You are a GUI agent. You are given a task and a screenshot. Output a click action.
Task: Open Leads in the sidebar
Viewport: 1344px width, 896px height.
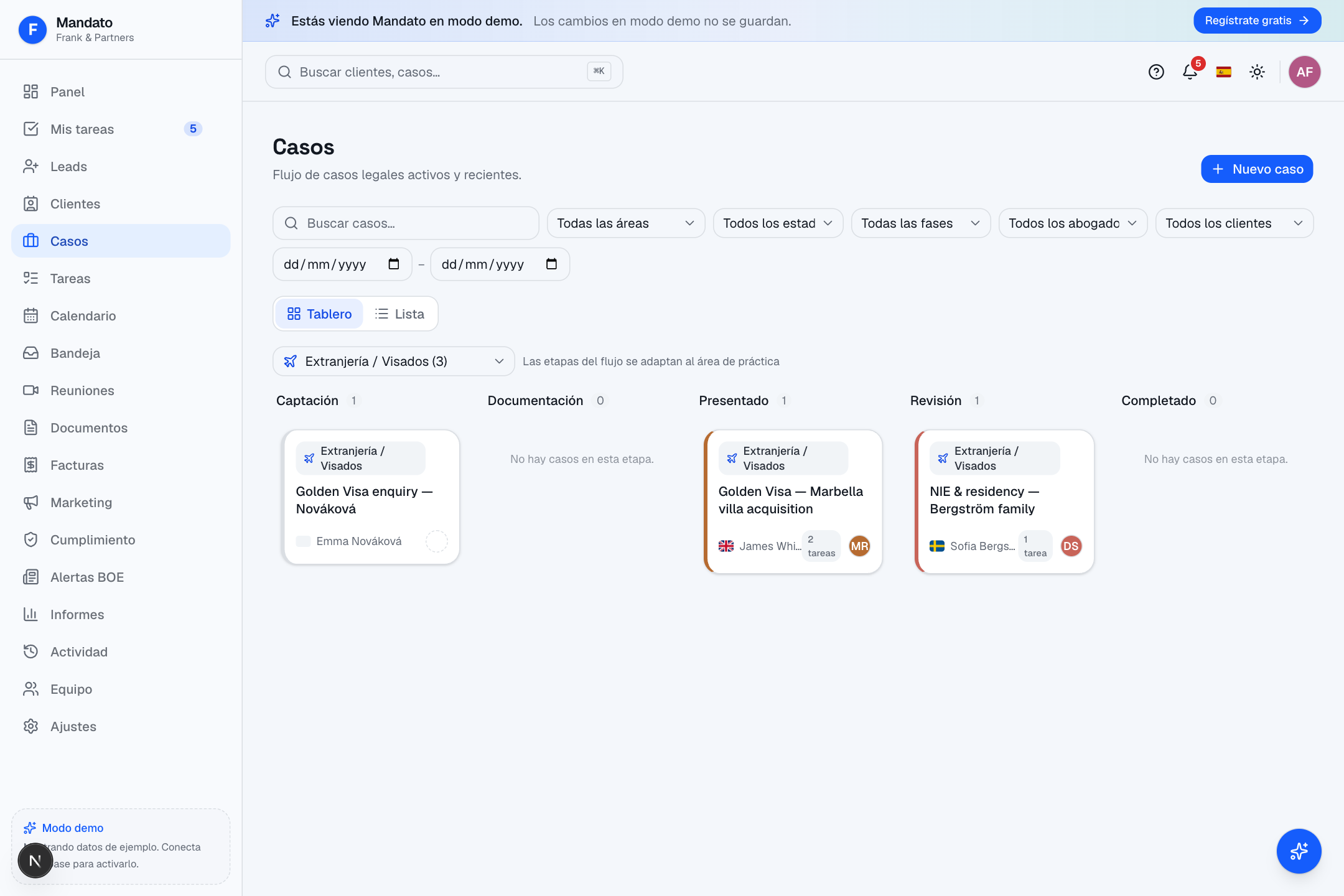pyautogui.click(x=121, y=166)
